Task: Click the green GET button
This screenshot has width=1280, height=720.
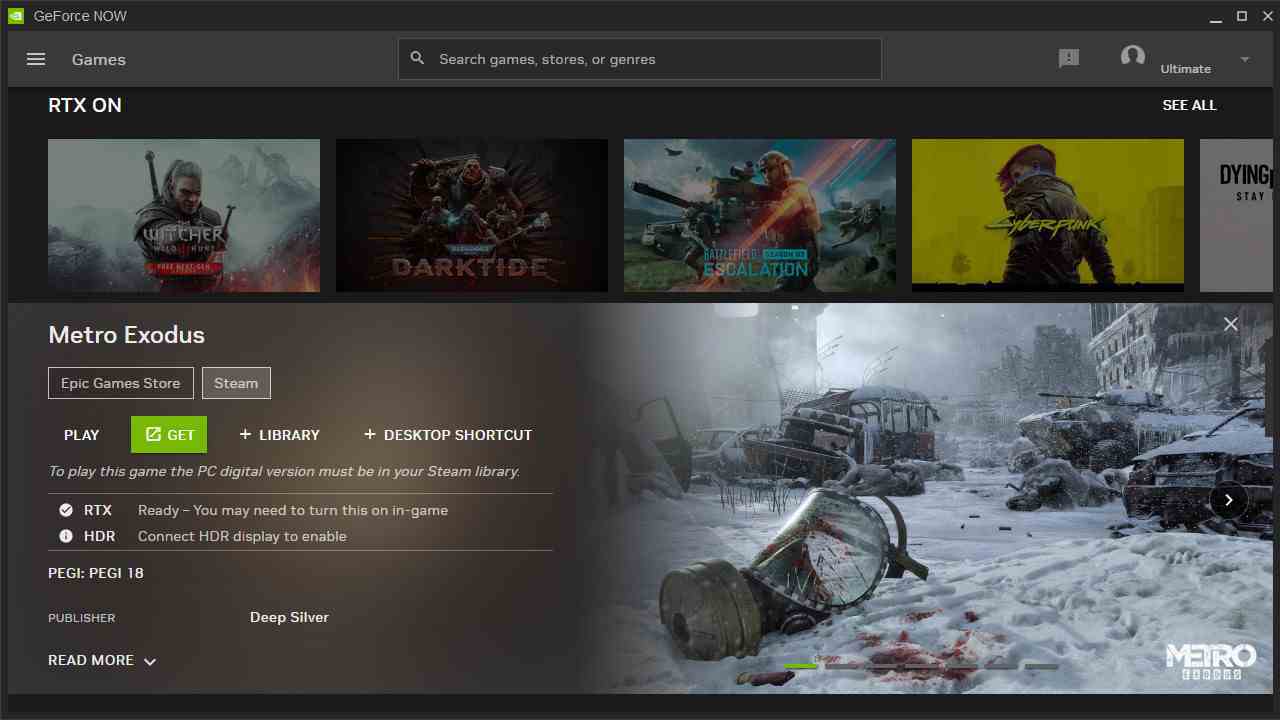Action: pyautogui.click(x=169, y=435)
